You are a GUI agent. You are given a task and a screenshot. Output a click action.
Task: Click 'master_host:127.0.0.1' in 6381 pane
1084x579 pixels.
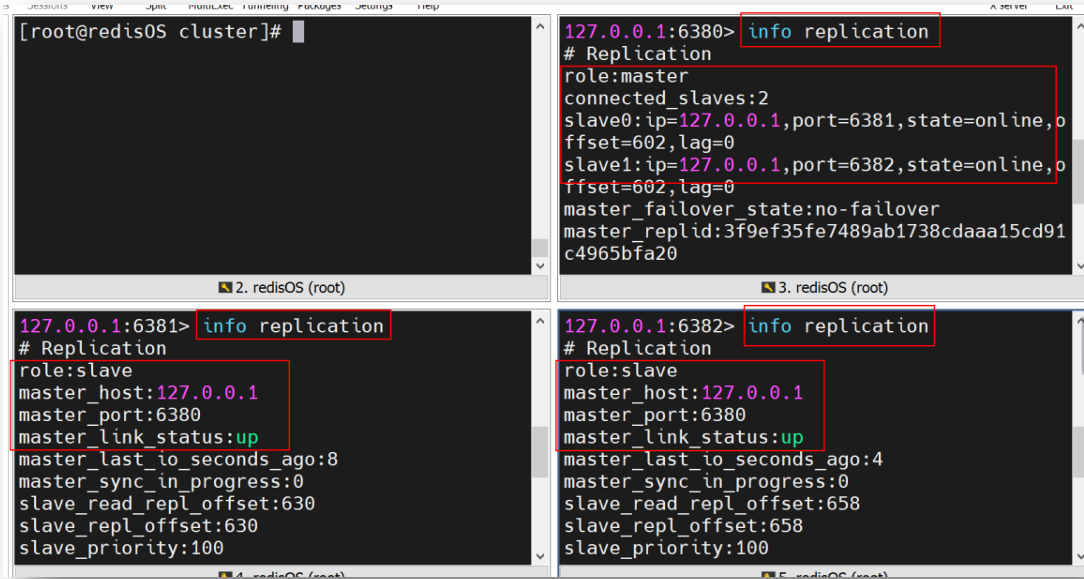point(138,392)
